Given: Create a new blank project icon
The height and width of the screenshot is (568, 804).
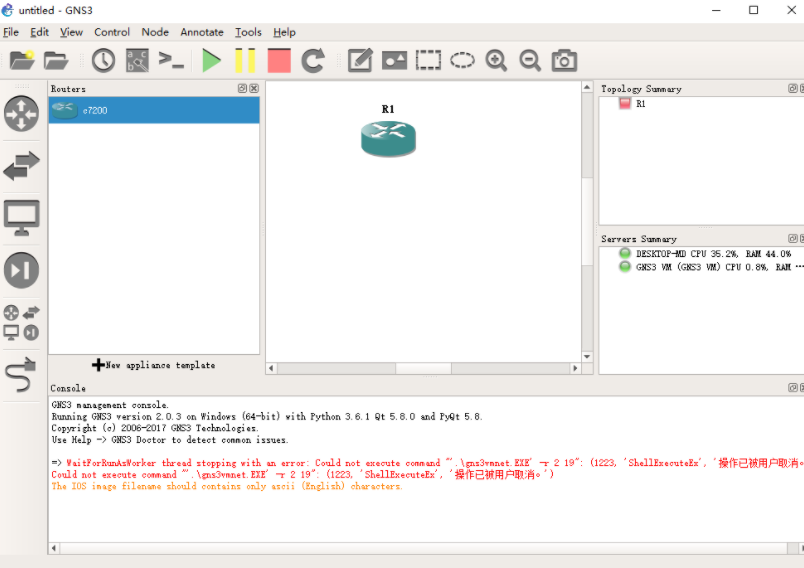Looking at the screenshot, I should (x=22, y=60).
